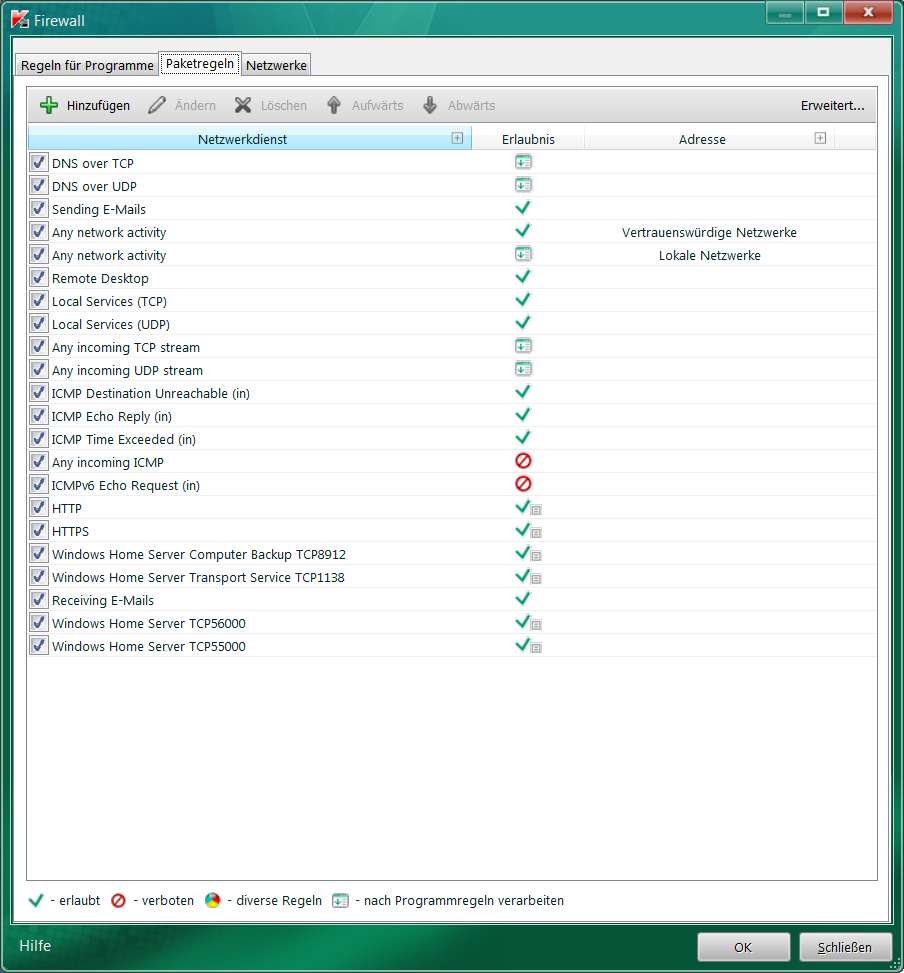Sort by the Erlaubnis column header
The image size is (904, 973).
pos(528,139)
